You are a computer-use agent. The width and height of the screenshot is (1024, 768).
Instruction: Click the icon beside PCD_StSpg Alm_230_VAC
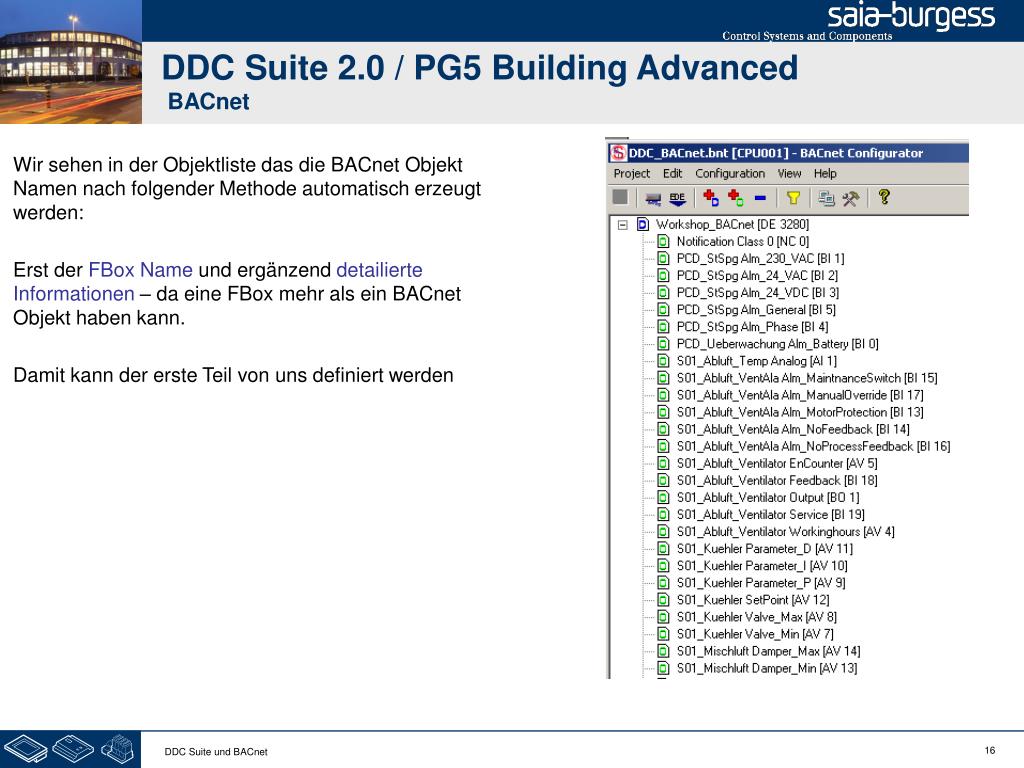point(664,258)
